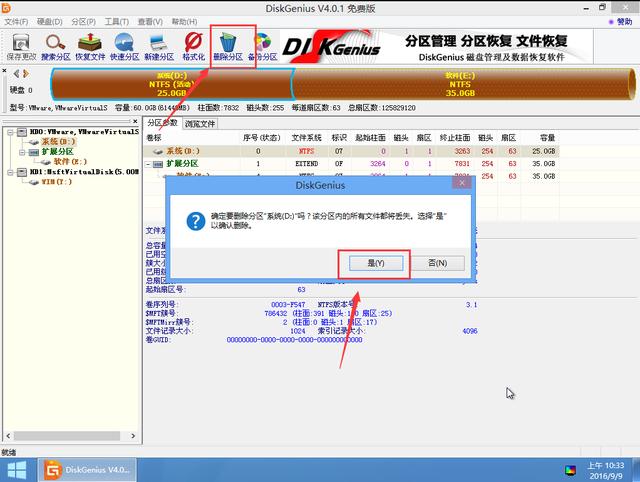Select 扩展分区 in the disk tree
The height and width of the screenshot is (482, 640).
(58, 152)
